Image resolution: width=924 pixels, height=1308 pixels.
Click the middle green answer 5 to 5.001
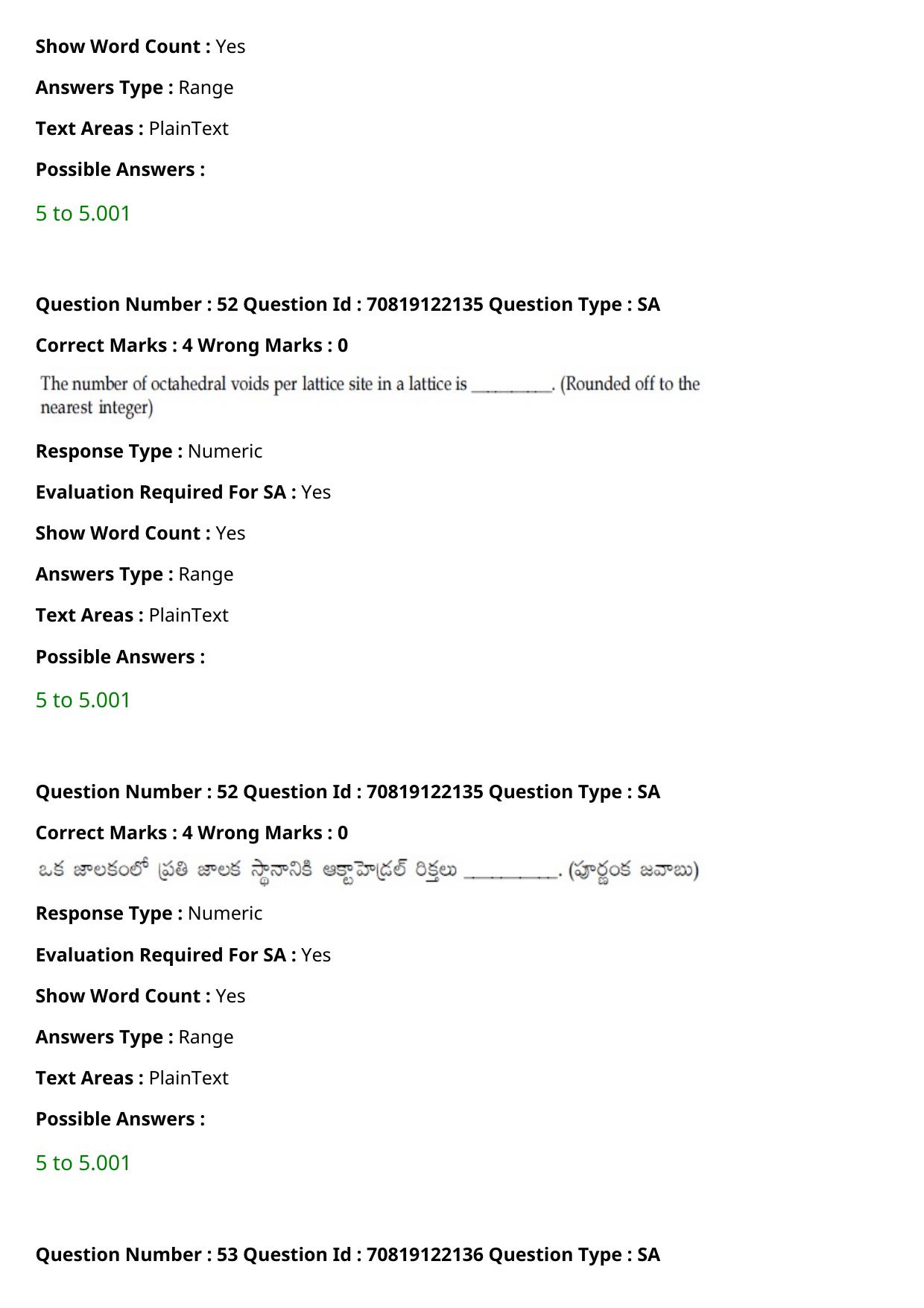coord(83,700)
